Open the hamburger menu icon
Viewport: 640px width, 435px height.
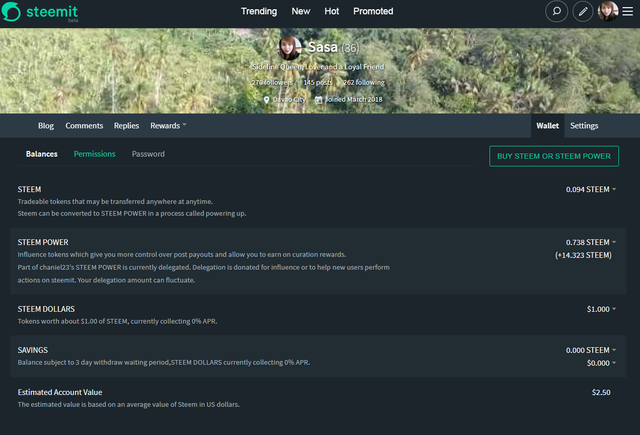point(628,11)
